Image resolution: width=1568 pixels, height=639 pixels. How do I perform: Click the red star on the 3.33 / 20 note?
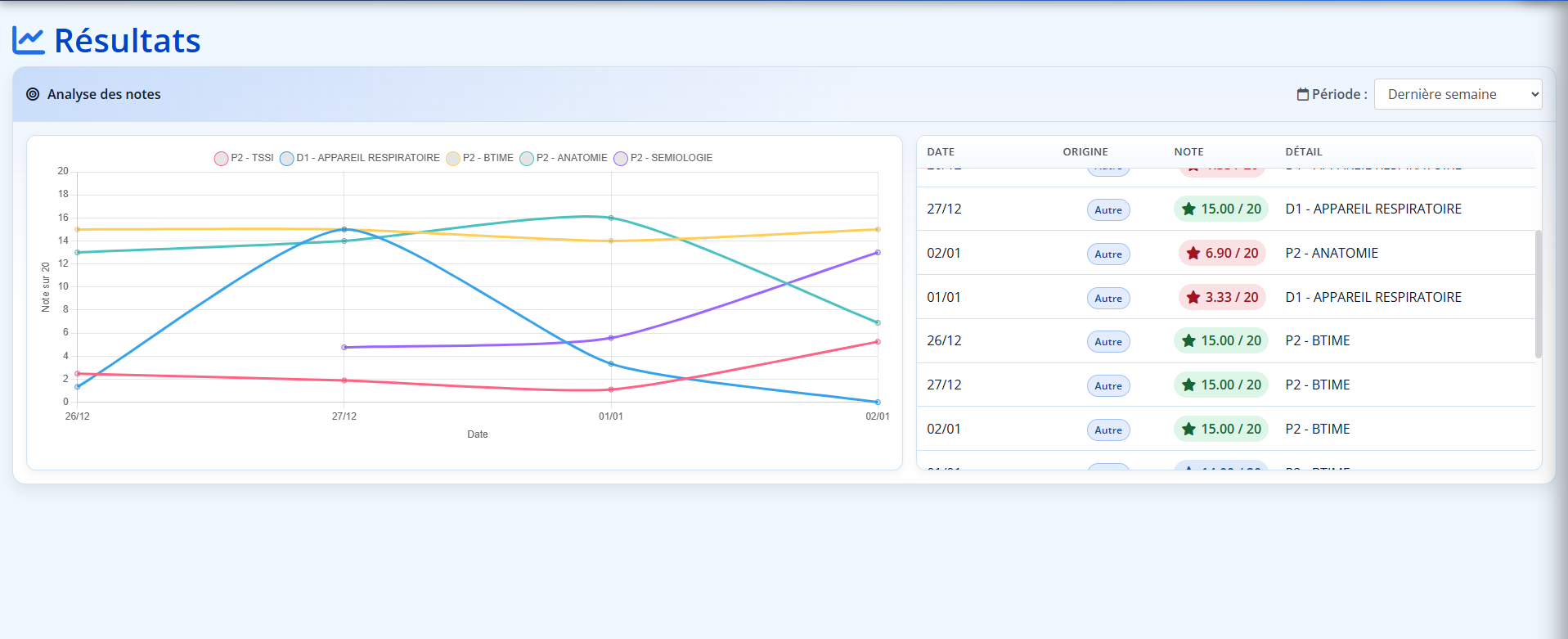(x=1193, y=298)
